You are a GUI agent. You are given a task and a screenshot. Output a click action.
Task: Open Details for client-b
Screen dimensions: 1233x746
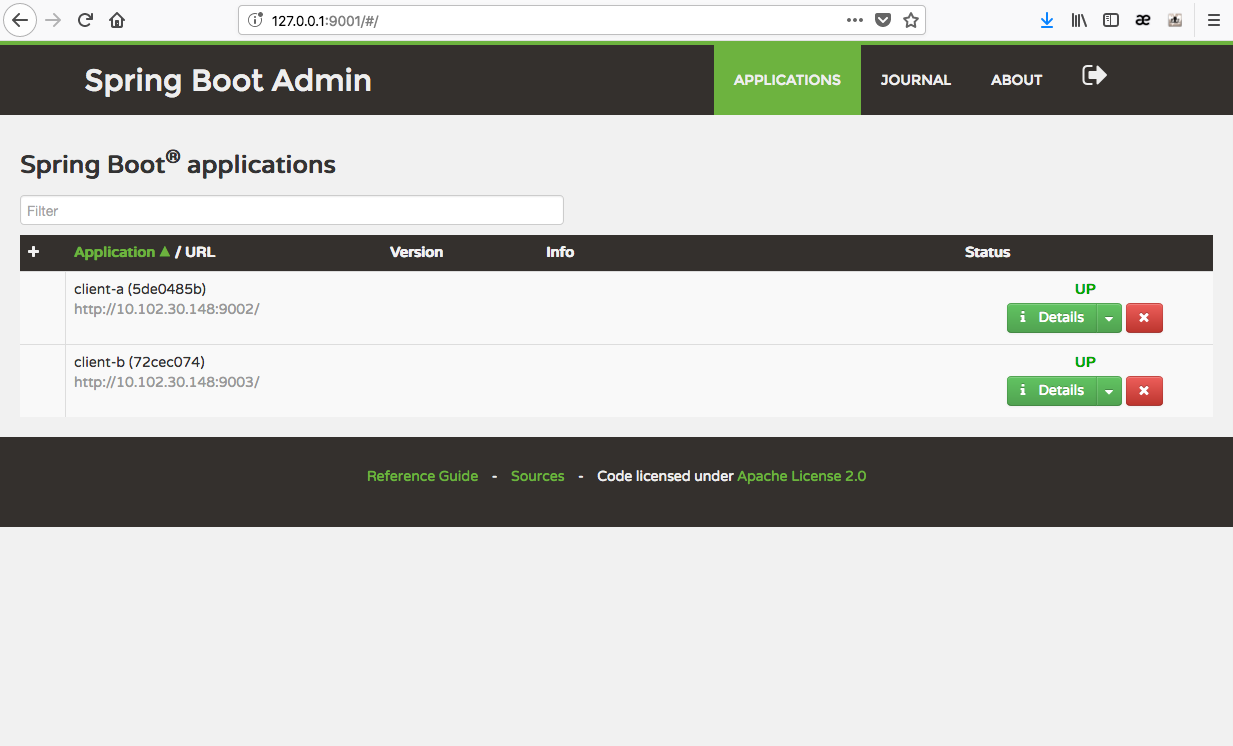pyautogui.click(x=1052, y=391)
